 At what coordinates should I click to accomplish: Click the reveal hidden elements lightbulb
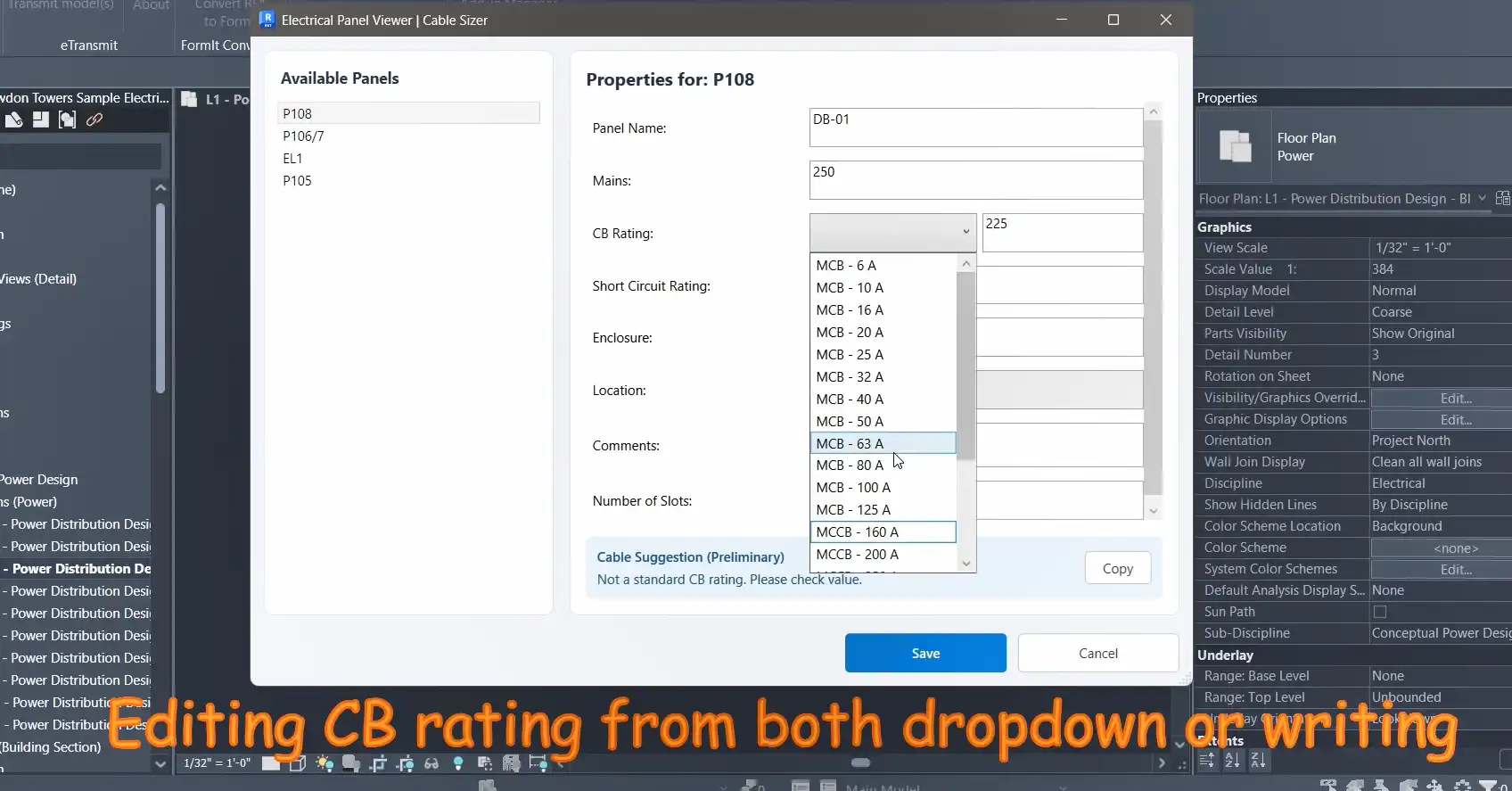[458, 763]
